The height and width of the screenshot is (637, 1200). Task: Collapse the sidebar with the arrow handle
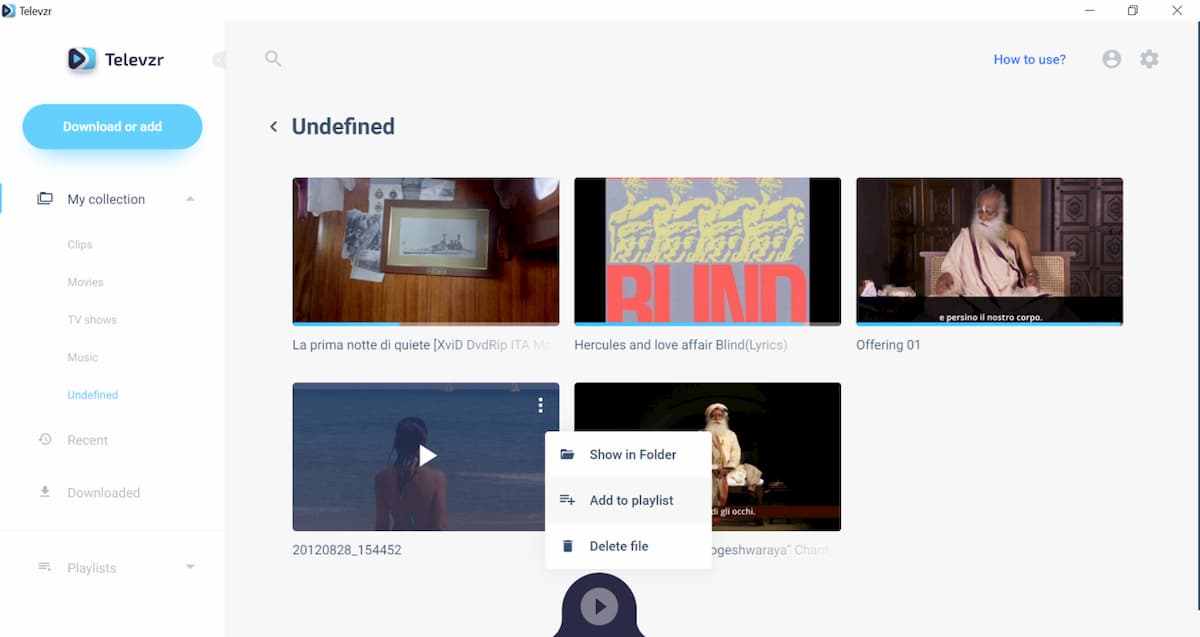[218, 60]
